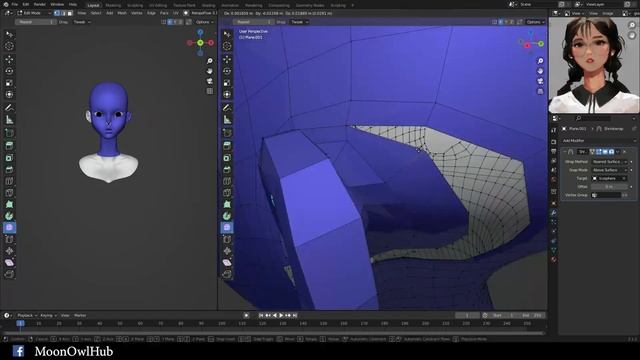This screenshot has width=640, height=360.
Task: Click the play animation button in timeline
Action: pyautogui.click(x=281, y=316)
